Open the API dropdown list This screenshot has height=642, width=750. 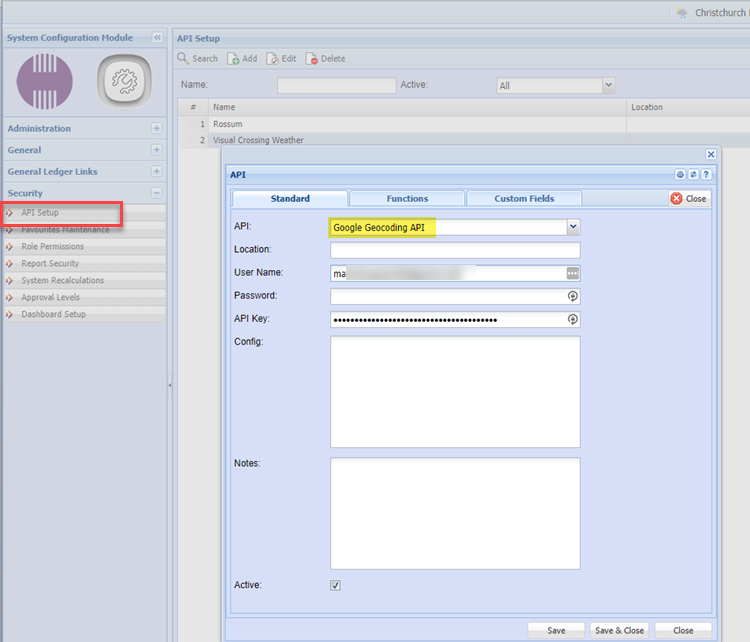pos(573,227)
